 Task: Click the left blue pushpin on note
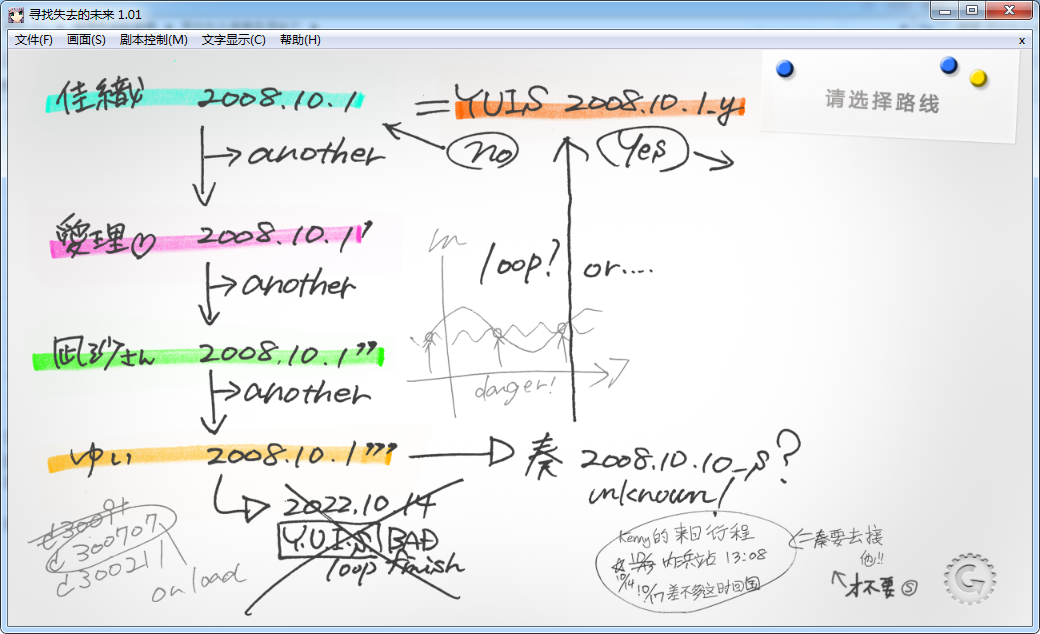click(x=785, y=69)
